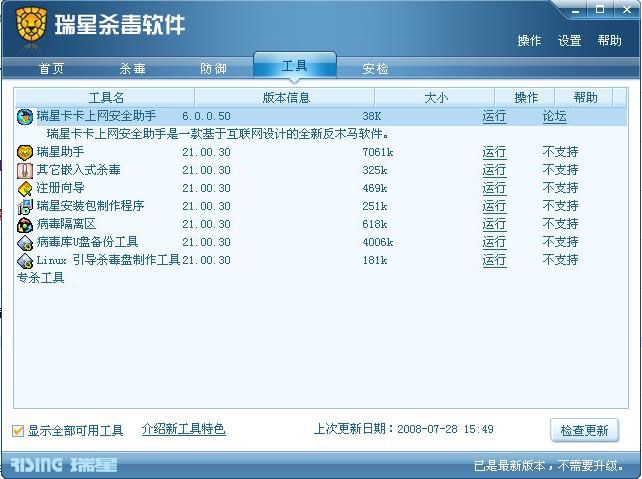
Task: Open the 设置 menu
Action: [x=570, y=41]
